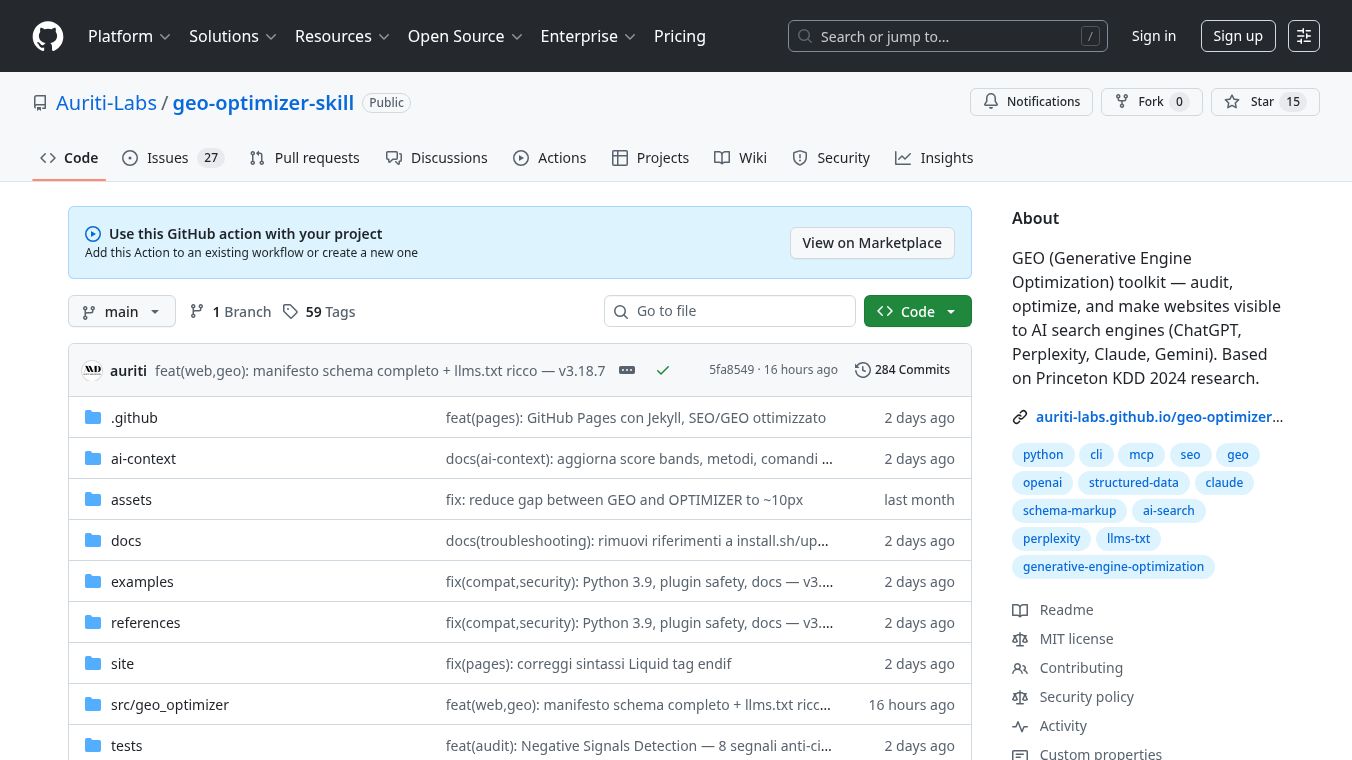The height and width of the screenshot is (760, 1352).
Task: Open the green Code dropdown
Action: [x=917, y=311]
